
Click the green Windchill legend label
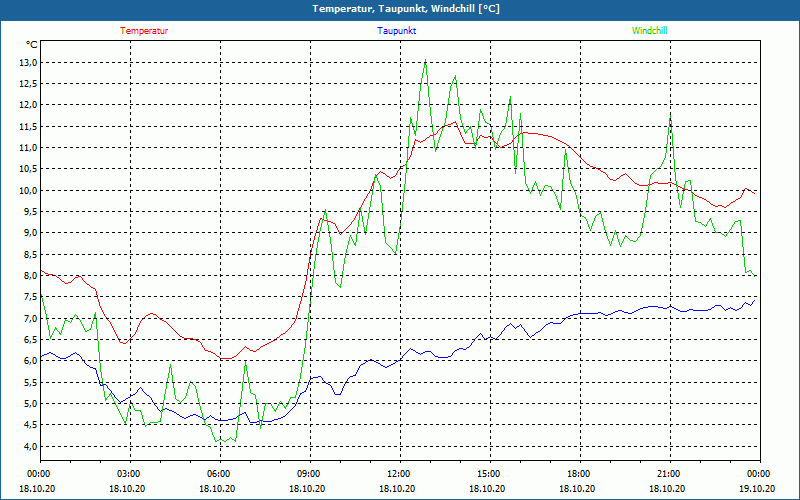tap(649, 31)
